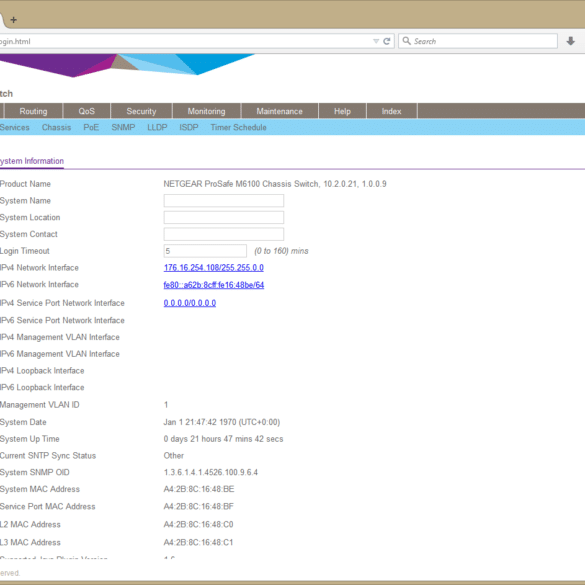Open the IPv4 link 176.16.254.108/255.255.0.0
The height and width of the screenshot is (585, 585).
tap(213, 268)
